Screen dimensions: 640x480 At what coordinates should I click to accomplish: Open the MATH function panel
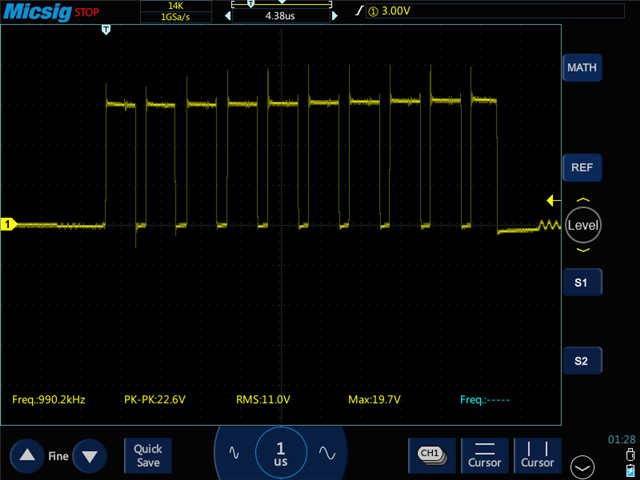(582, 67)
